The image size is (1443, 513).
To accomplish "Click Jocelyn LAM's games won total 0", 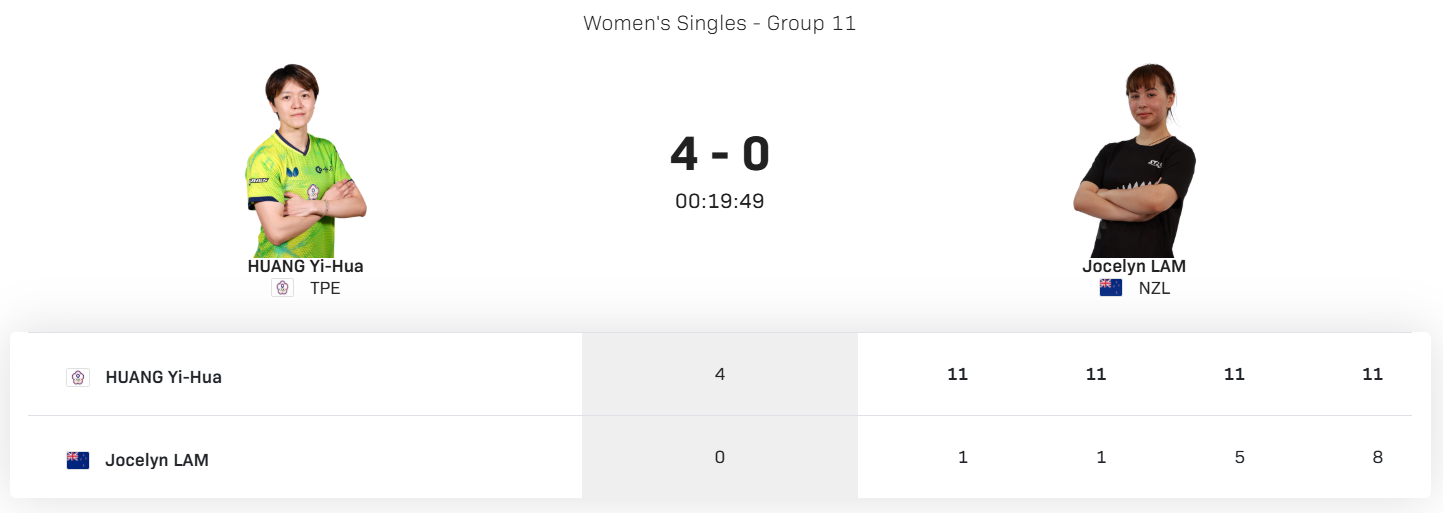I will [x=720, y=457].
